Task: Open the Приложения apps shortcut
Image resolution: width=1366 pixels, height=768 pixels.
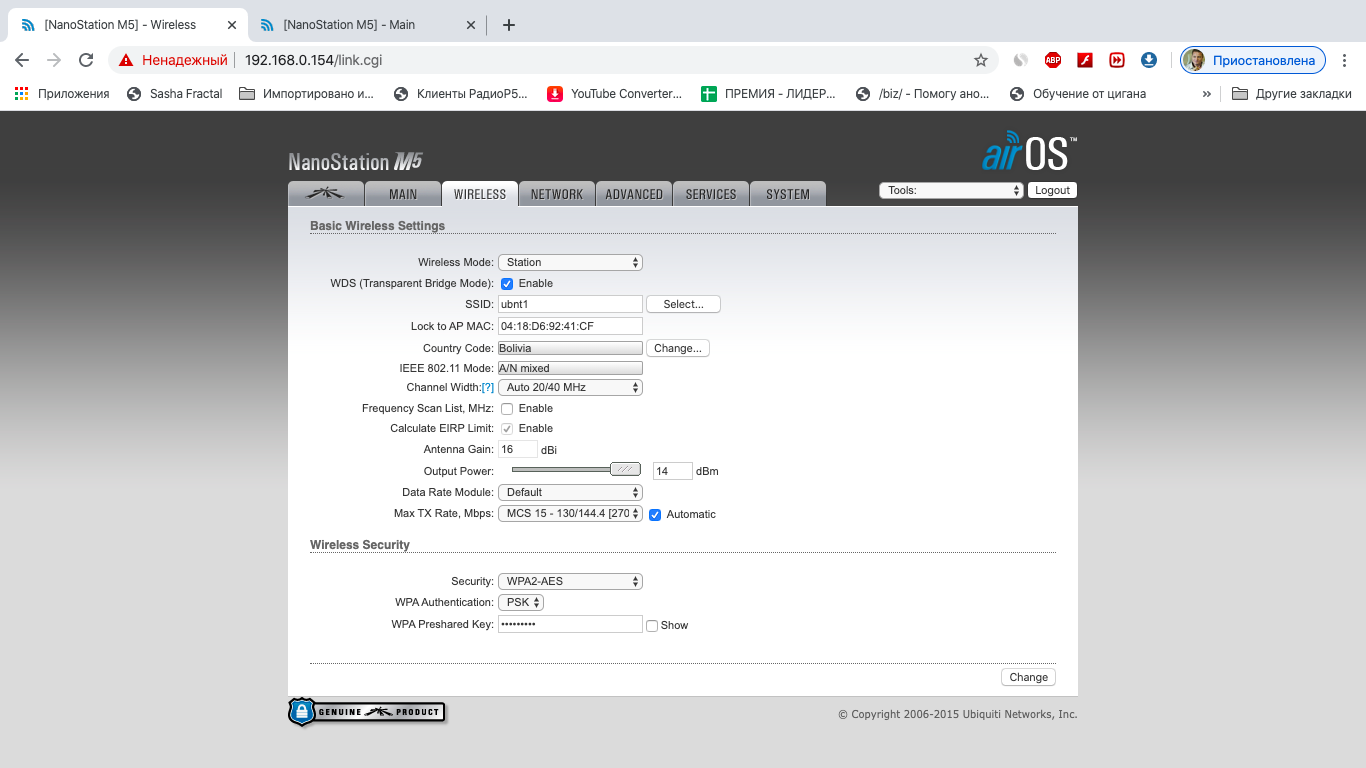Action: pyautogui.click(x=62, y=94)
